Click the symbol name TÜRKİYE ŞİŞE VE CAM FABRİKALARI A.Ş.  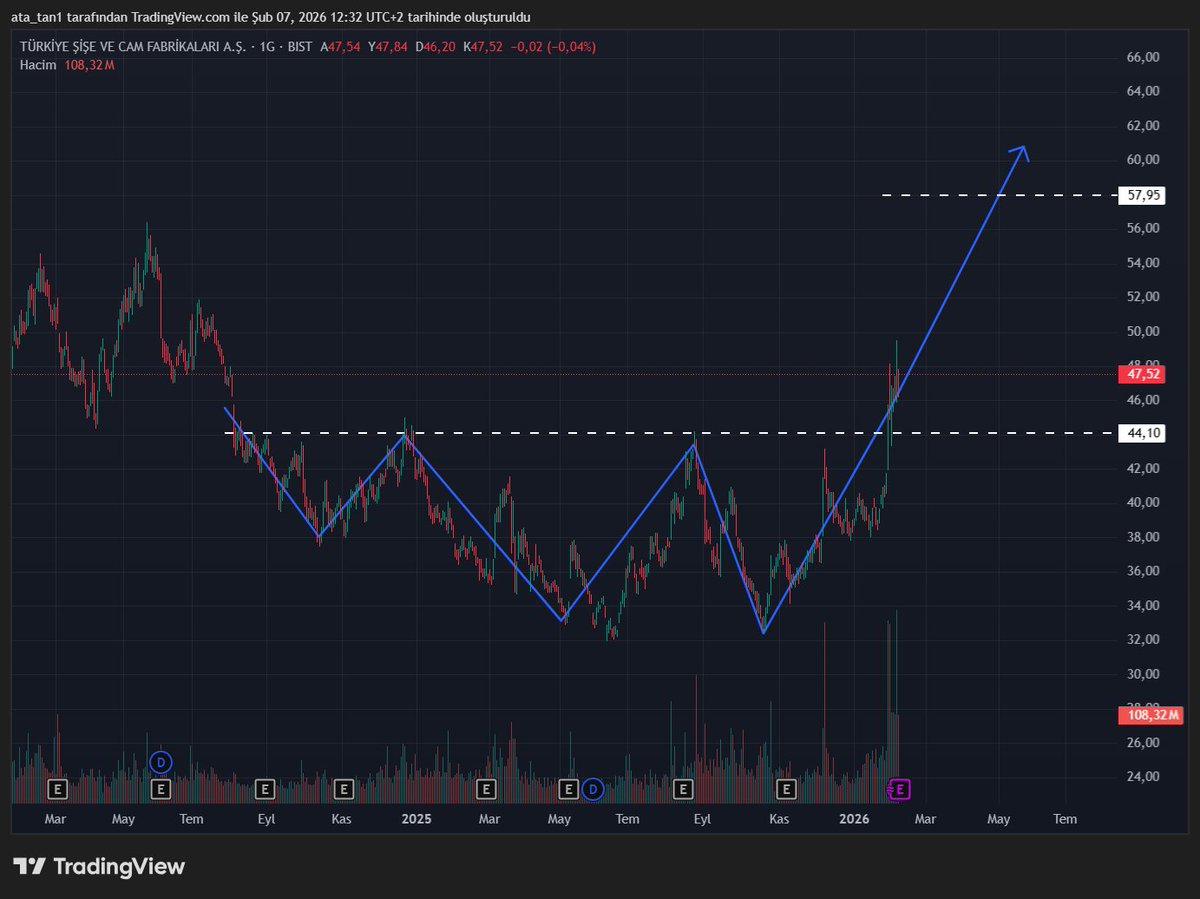point(132,47)
